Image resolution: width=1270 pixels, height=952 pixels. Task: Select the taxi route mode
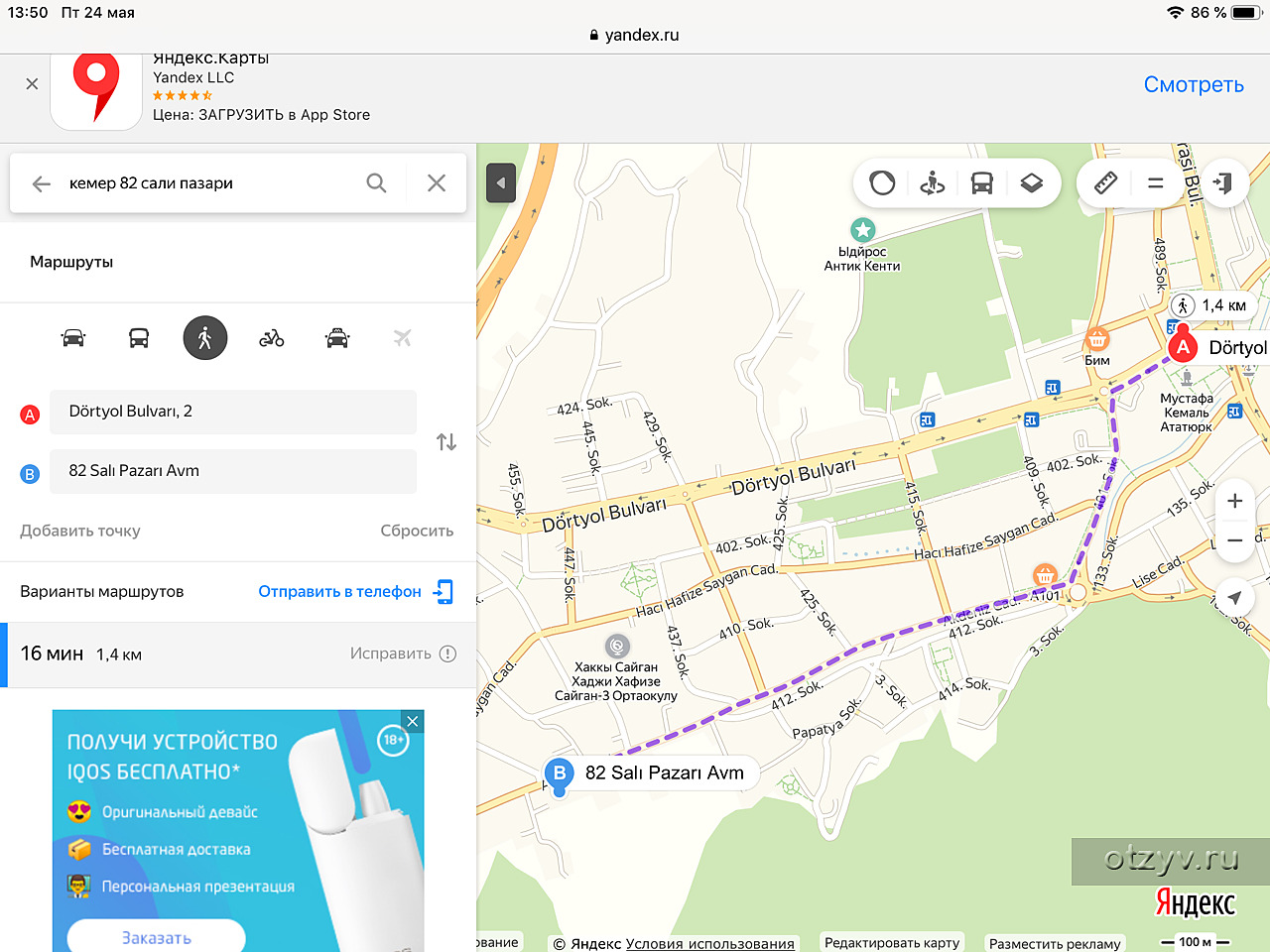click(x=337, y=338)
